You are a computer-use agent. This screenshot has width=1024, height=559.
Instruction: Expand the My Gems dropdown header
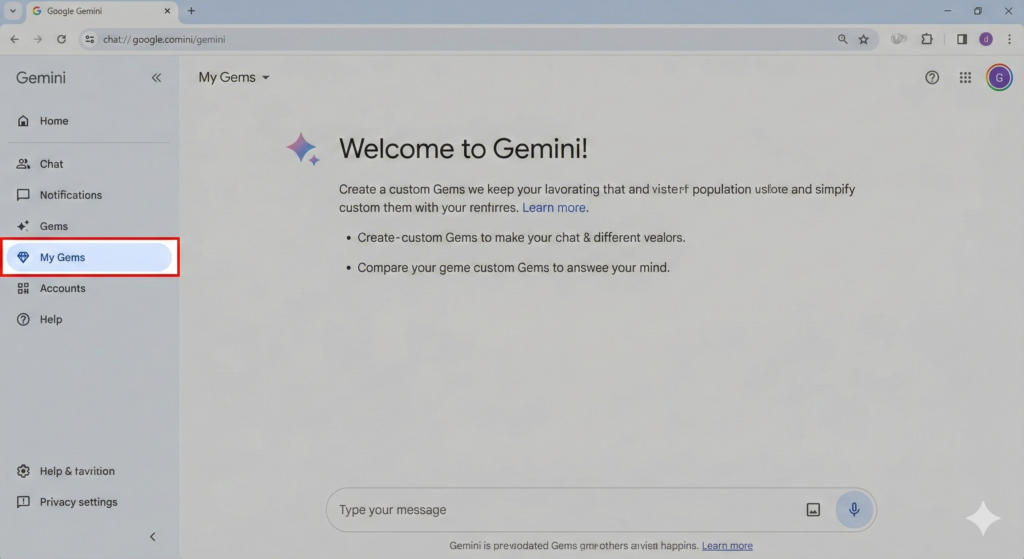click(x=234, y=77)
